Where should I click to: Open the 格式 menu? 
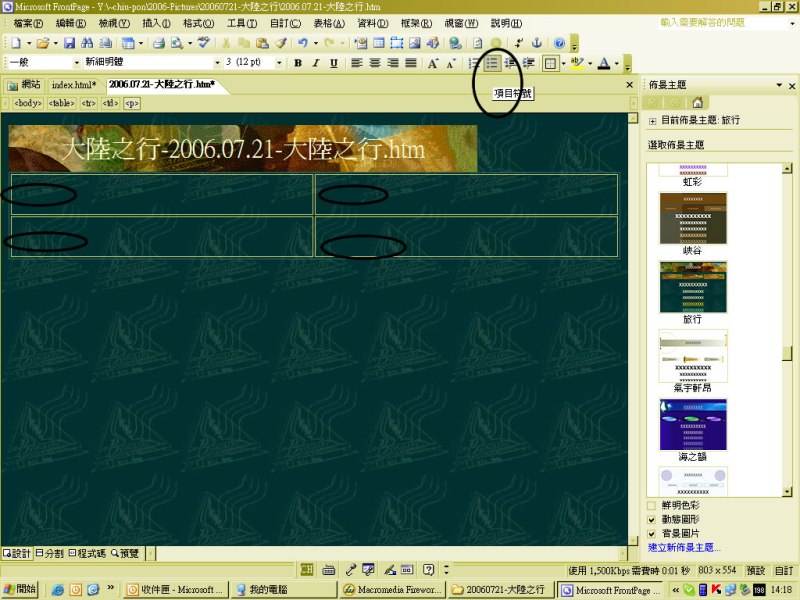198,23
